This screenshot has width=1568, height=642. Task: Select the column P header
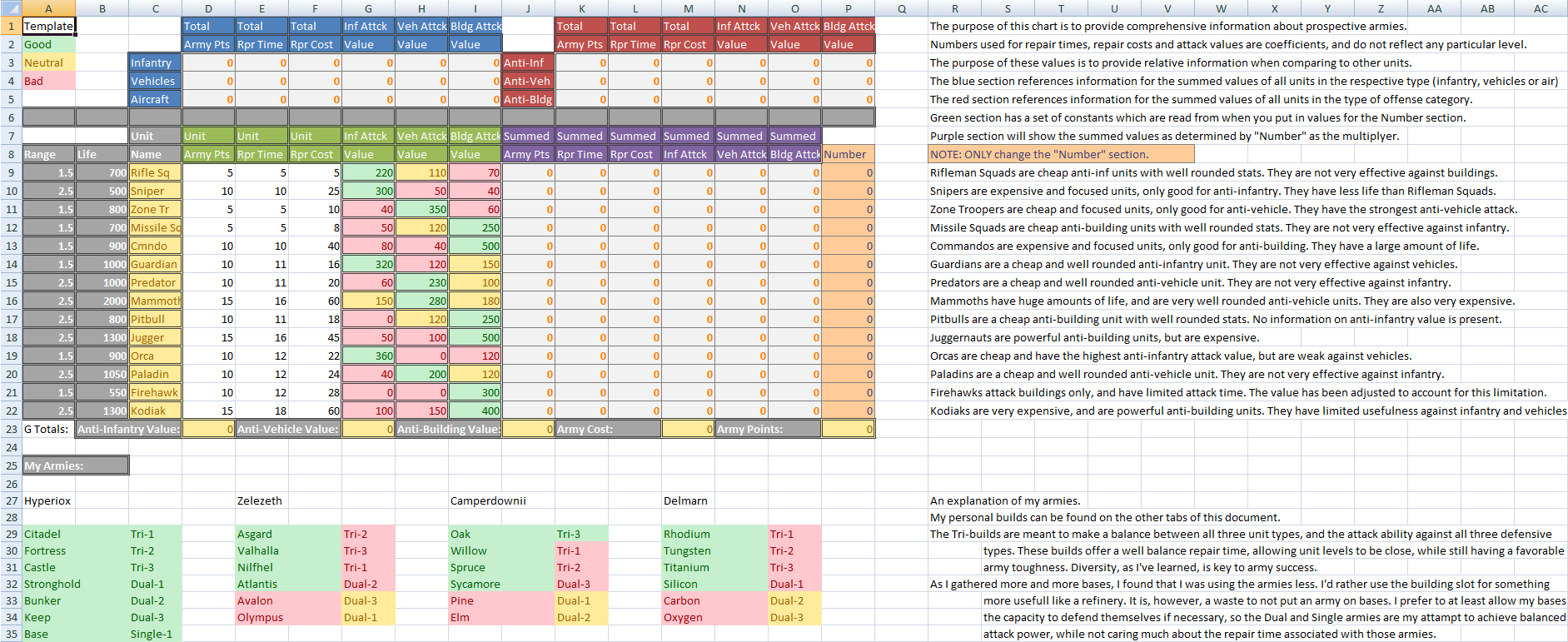(x=848, y=8)
